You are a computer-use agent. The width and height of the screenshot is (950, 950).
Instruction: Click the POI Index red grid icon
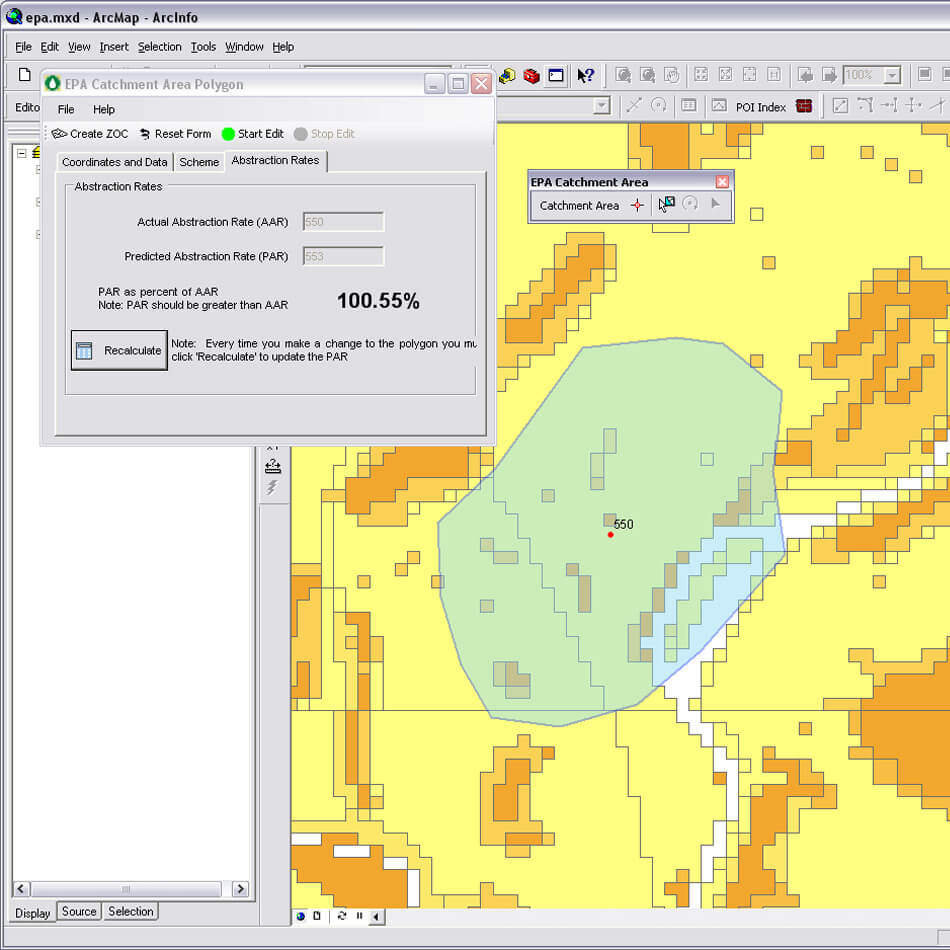point(804,106)
